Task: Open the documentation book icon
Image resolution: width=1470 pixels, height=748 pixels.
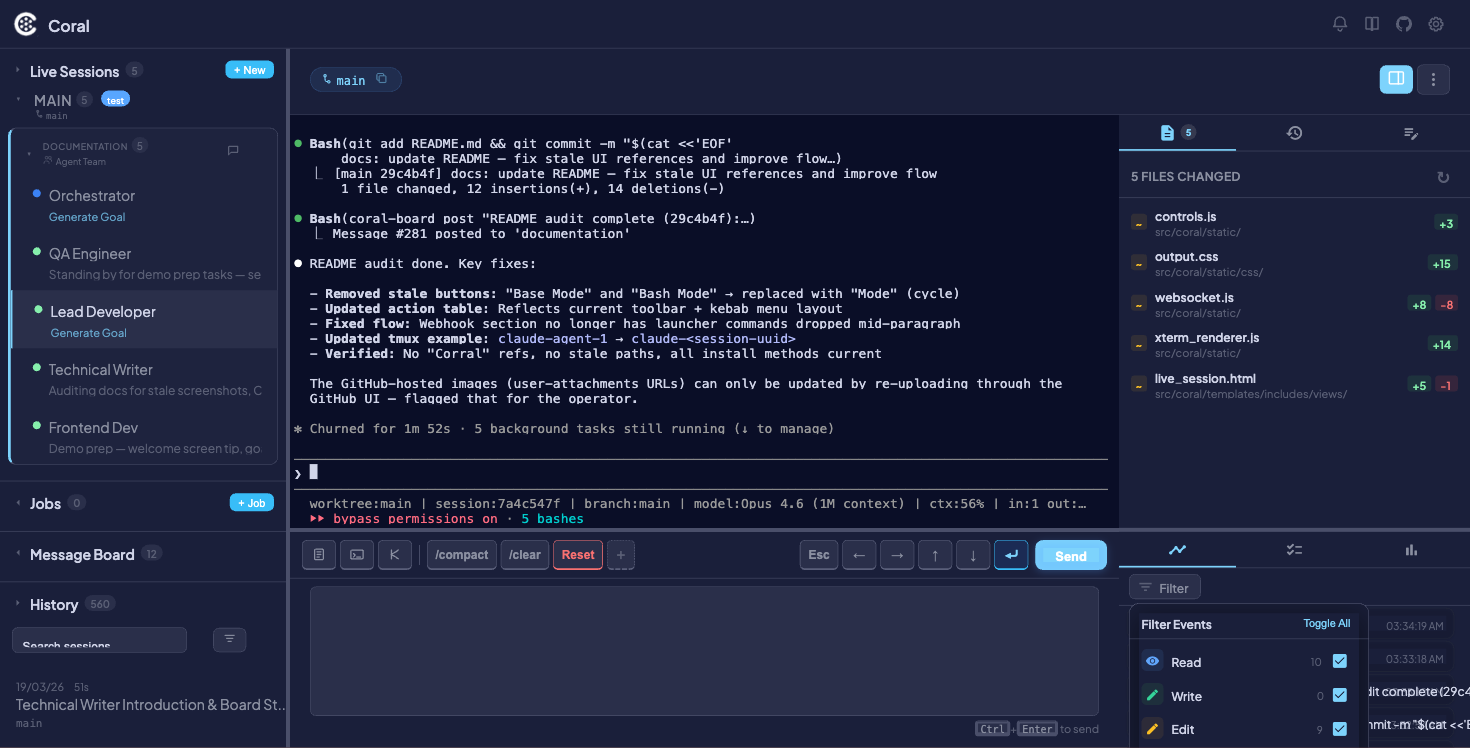Action: 1372,24
